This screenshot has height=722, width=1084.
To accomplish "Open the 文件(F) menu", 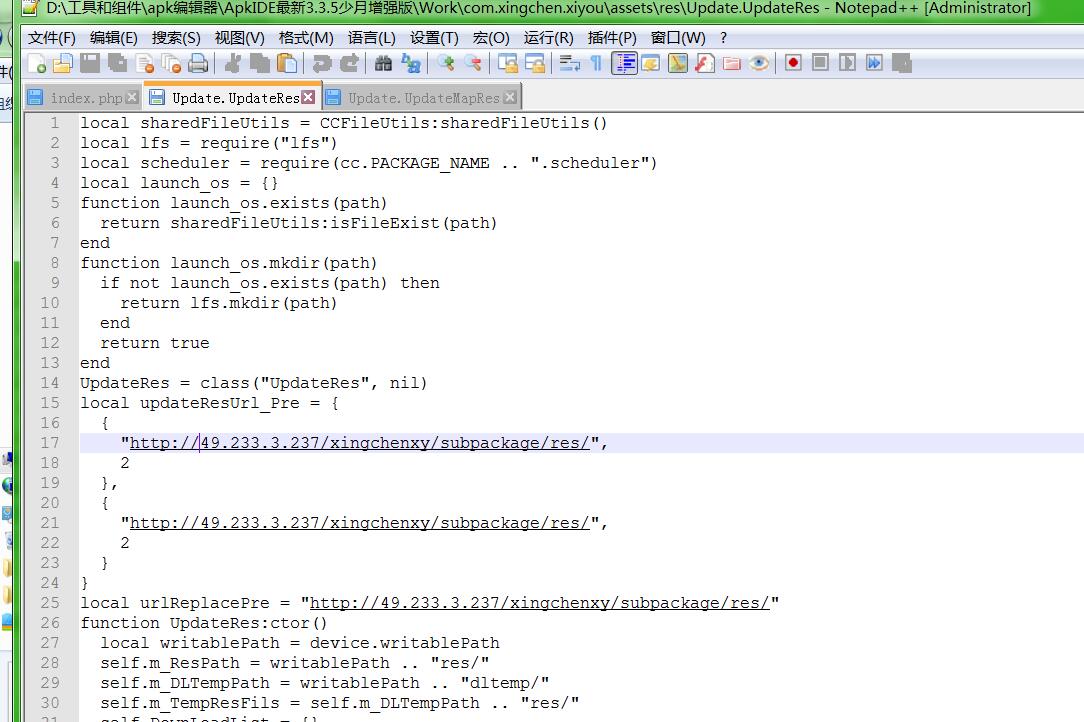I will click(51, 38).
